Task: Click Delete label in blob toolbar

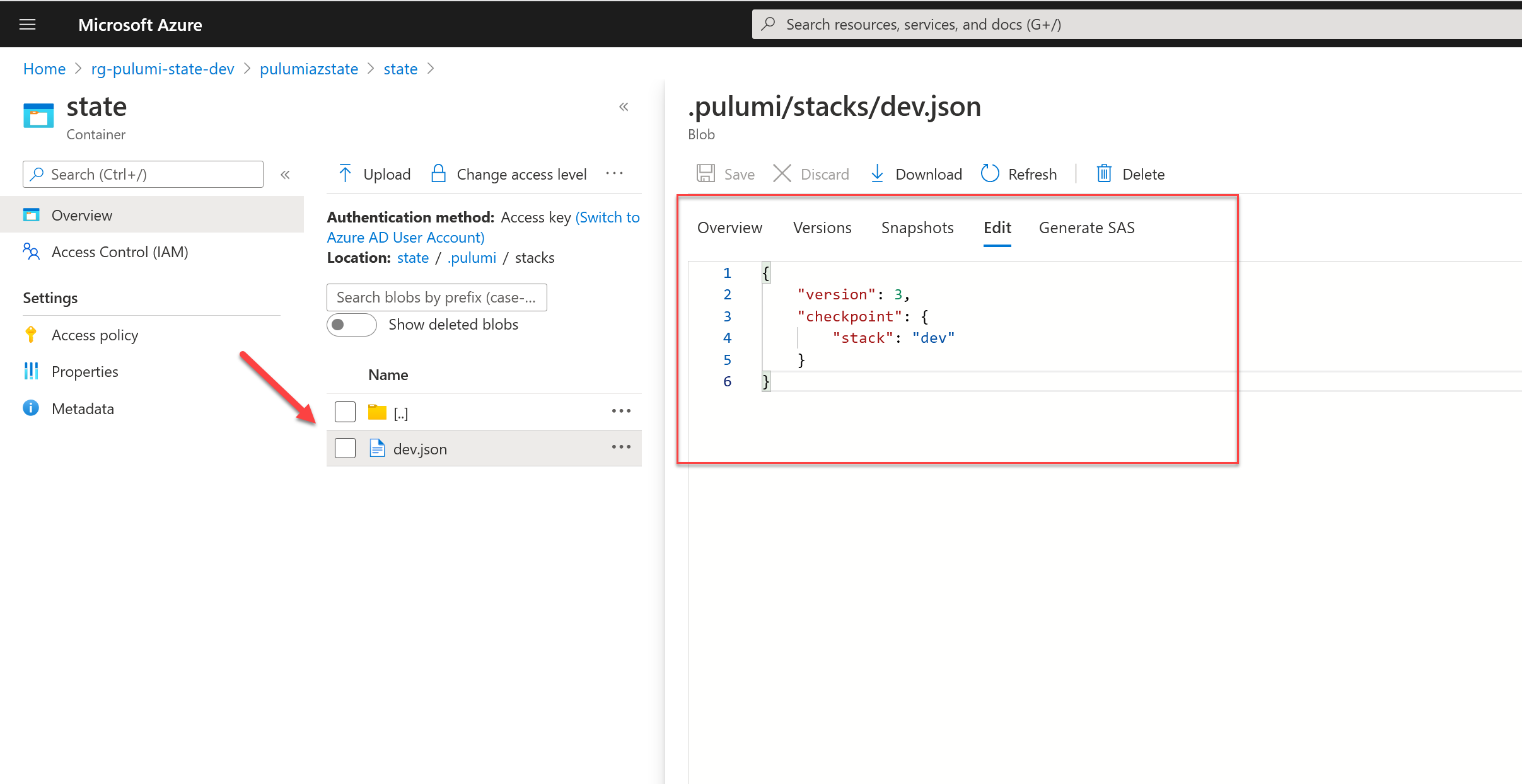Action: coord(1143,175)
